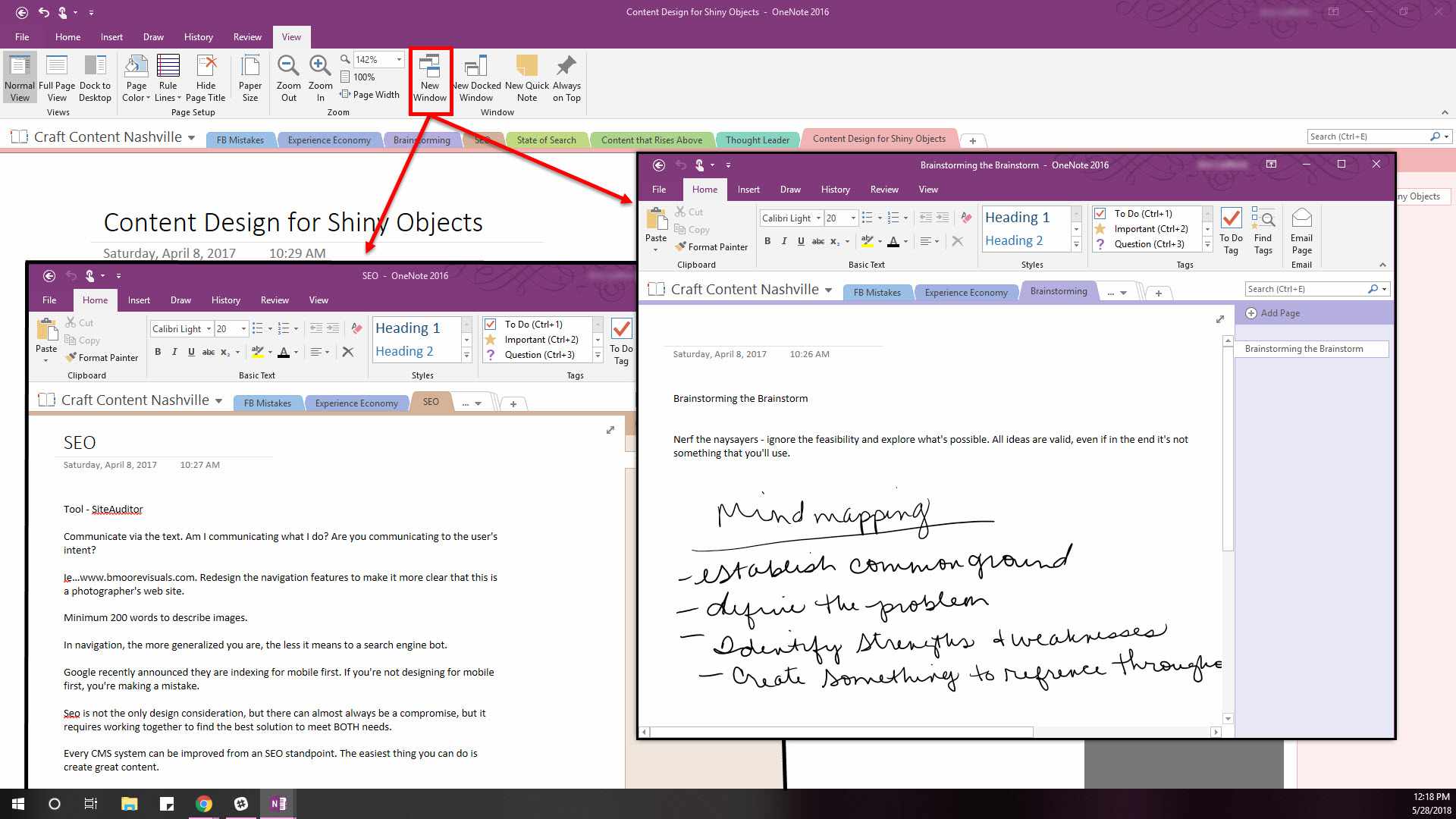Apply Important star tag in Brainstorming window
This screenshot has height=819, width=1456.
1100,229
